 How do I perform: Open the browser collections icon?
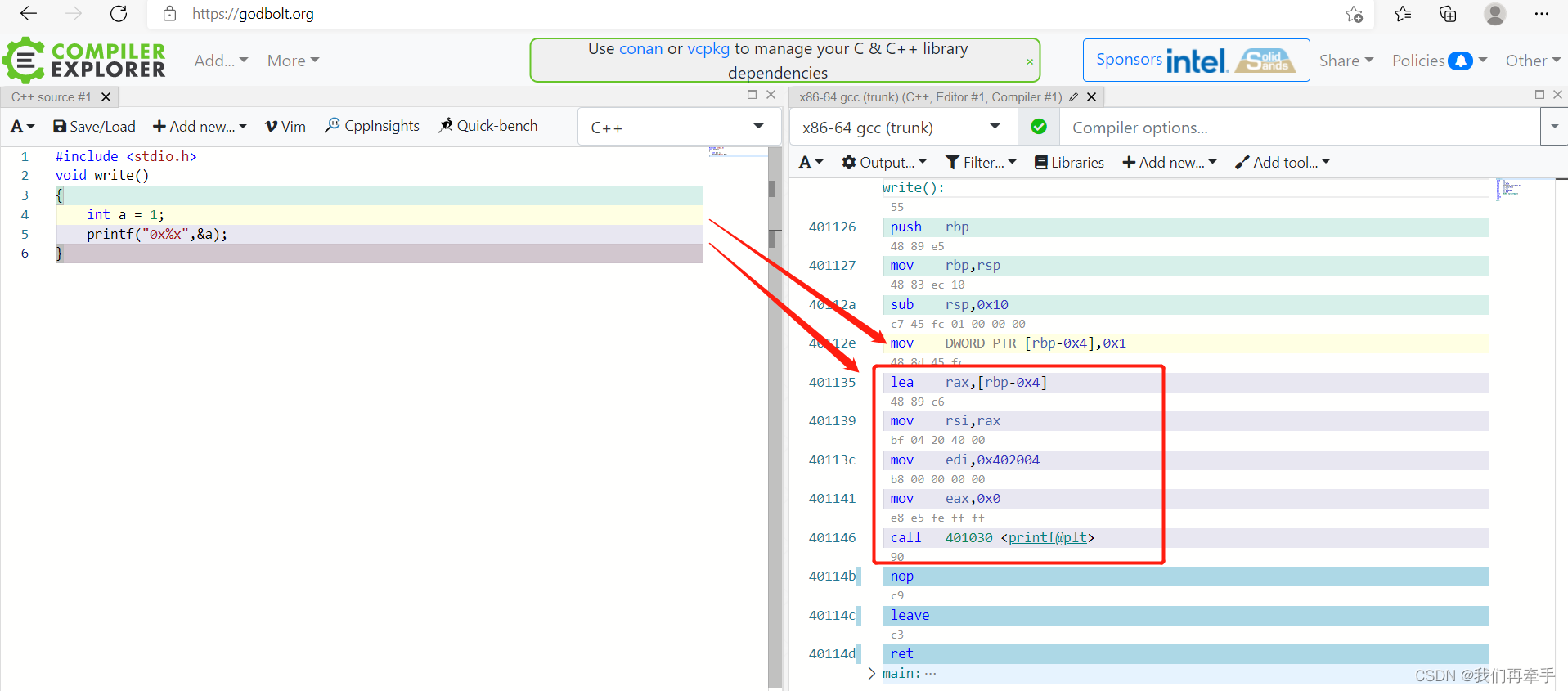(1449, 14)
